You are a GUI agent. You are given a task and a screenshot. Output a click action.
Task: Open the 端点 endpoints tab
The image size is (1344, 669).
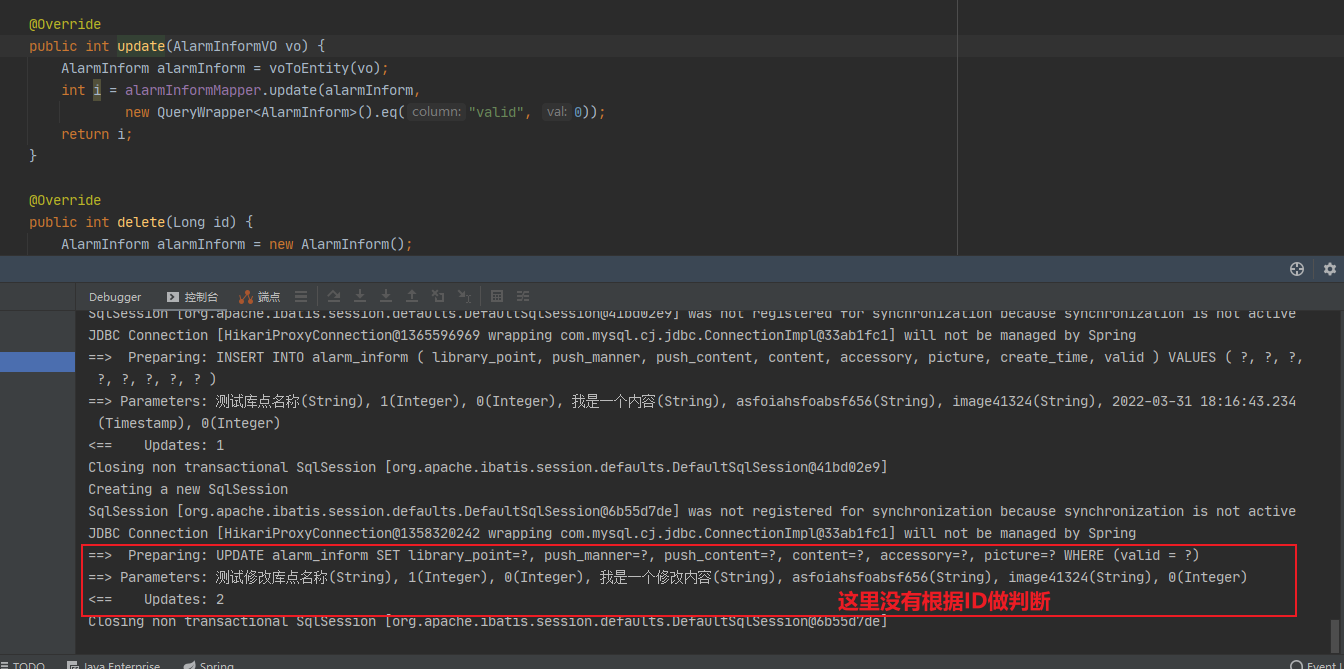tap(260, 297)
